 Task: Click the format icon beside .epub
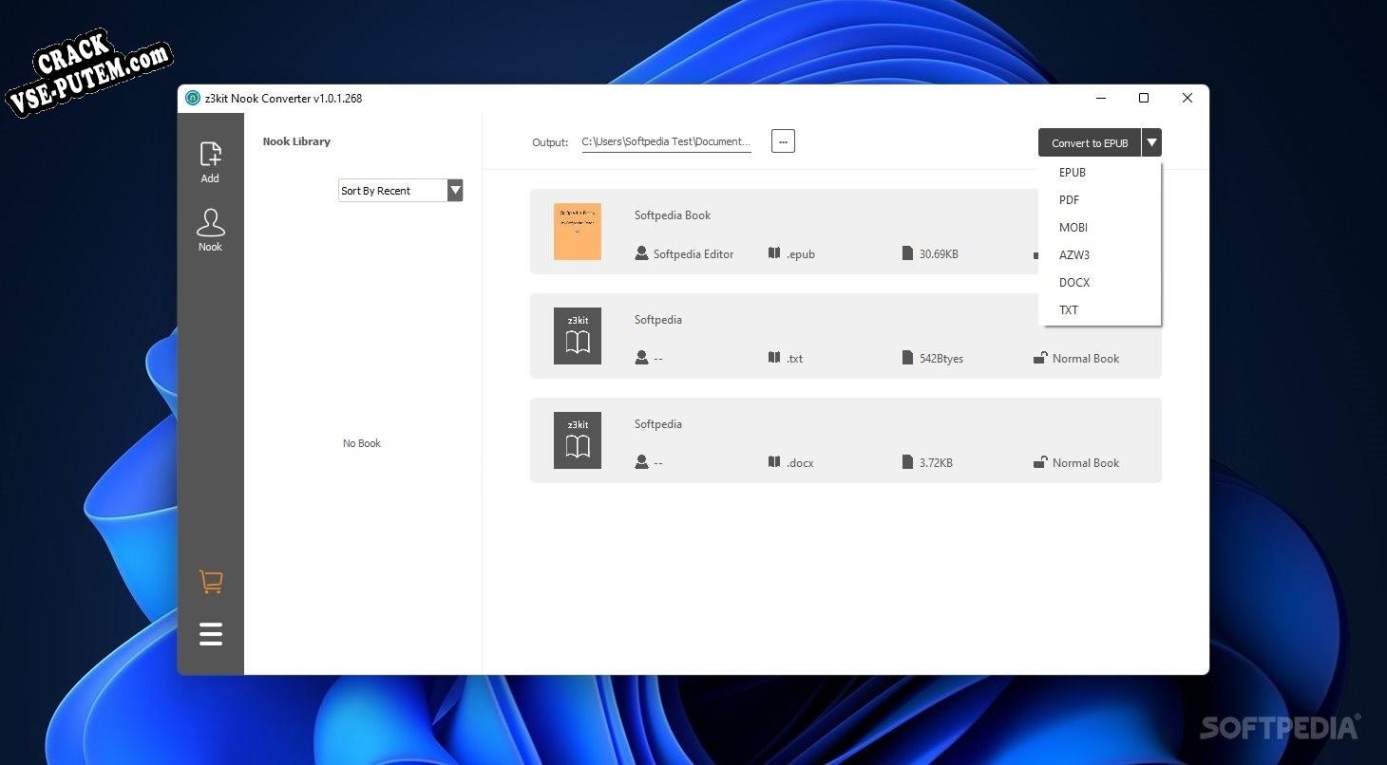774,254
